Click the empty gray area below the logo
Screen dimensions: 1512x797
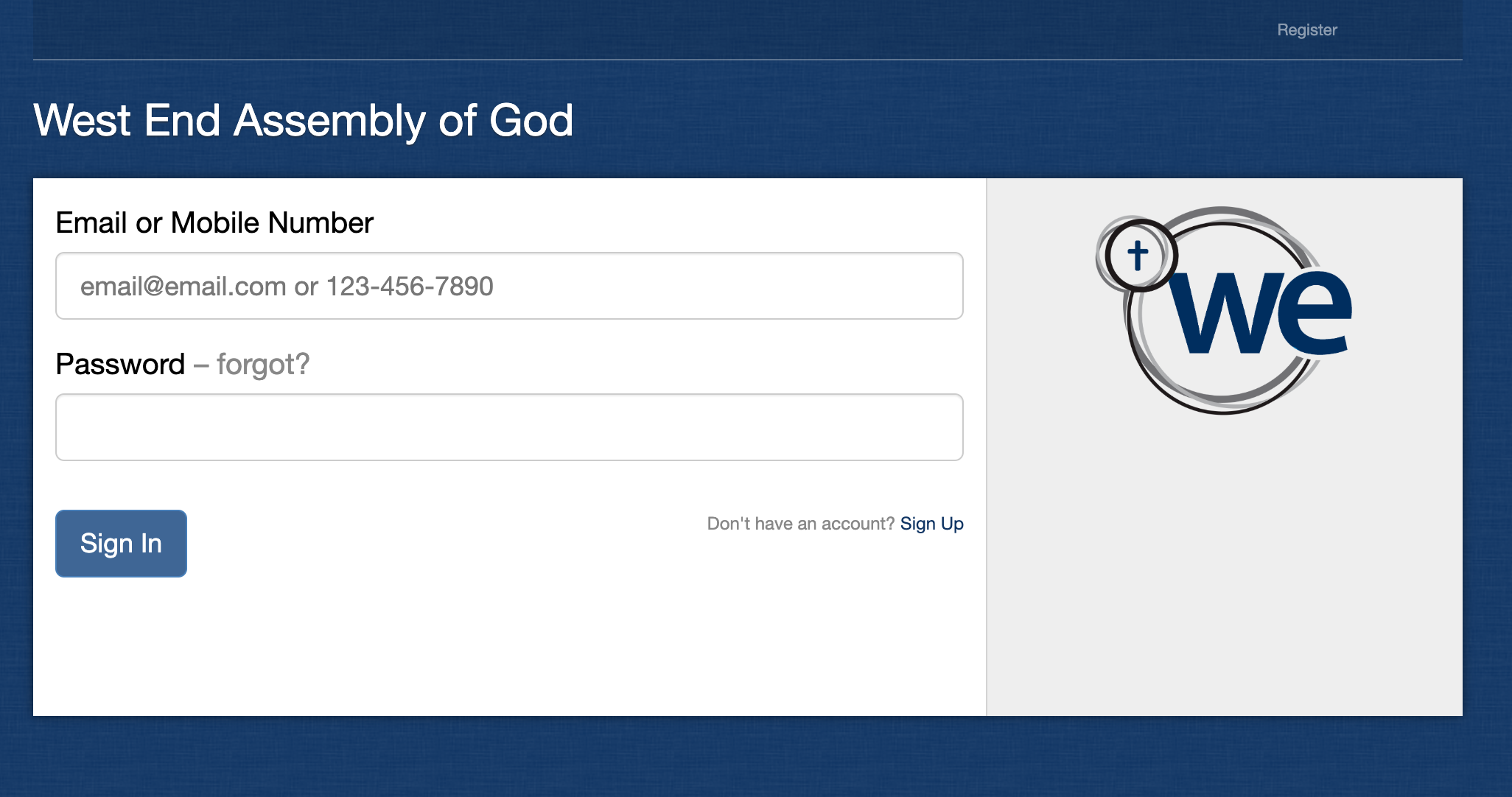tap(1224, 575)
